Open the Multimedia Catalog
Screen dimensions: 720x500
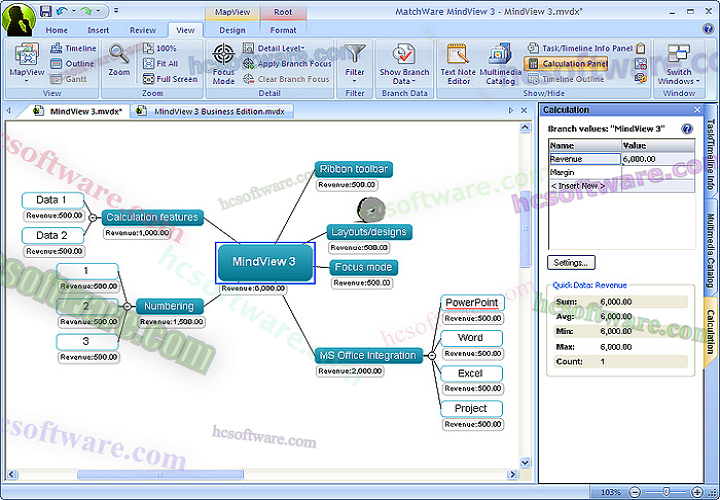tap(500, 64)
